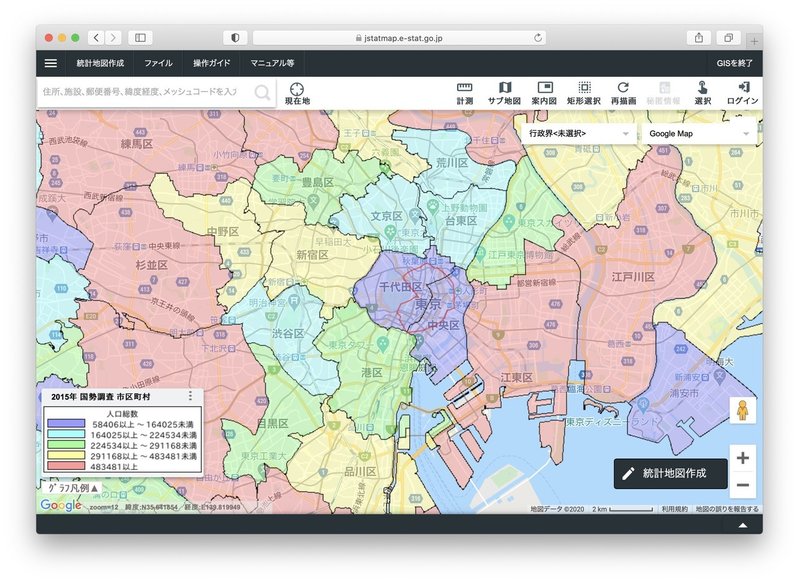The height and width of the screenshot is (583, 800).
Task: Activate 矩形選択 rectangle selection tool
Action: click(x=584, y=93)
